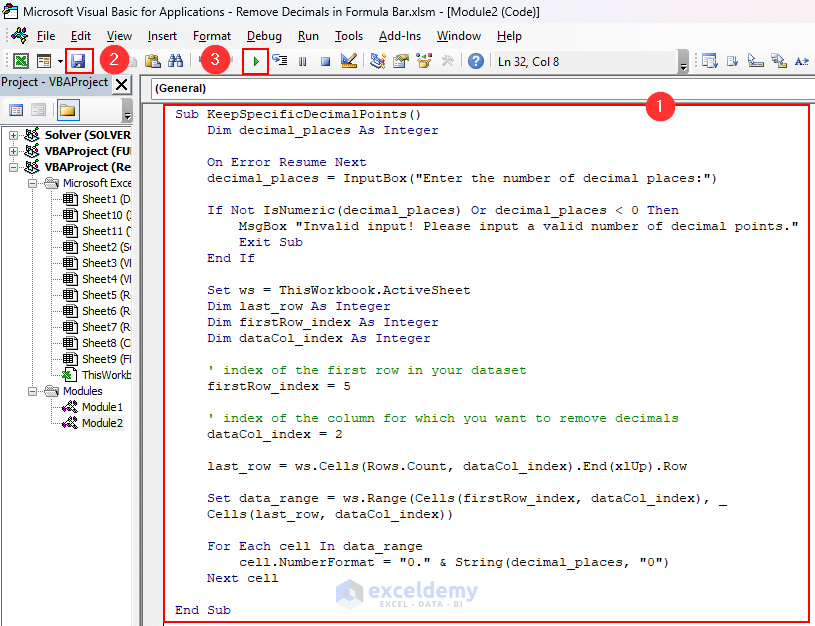This screenshot has height=626, width=815.
Task: Expand the VBAProject (FU node
Action: [14, 151]
